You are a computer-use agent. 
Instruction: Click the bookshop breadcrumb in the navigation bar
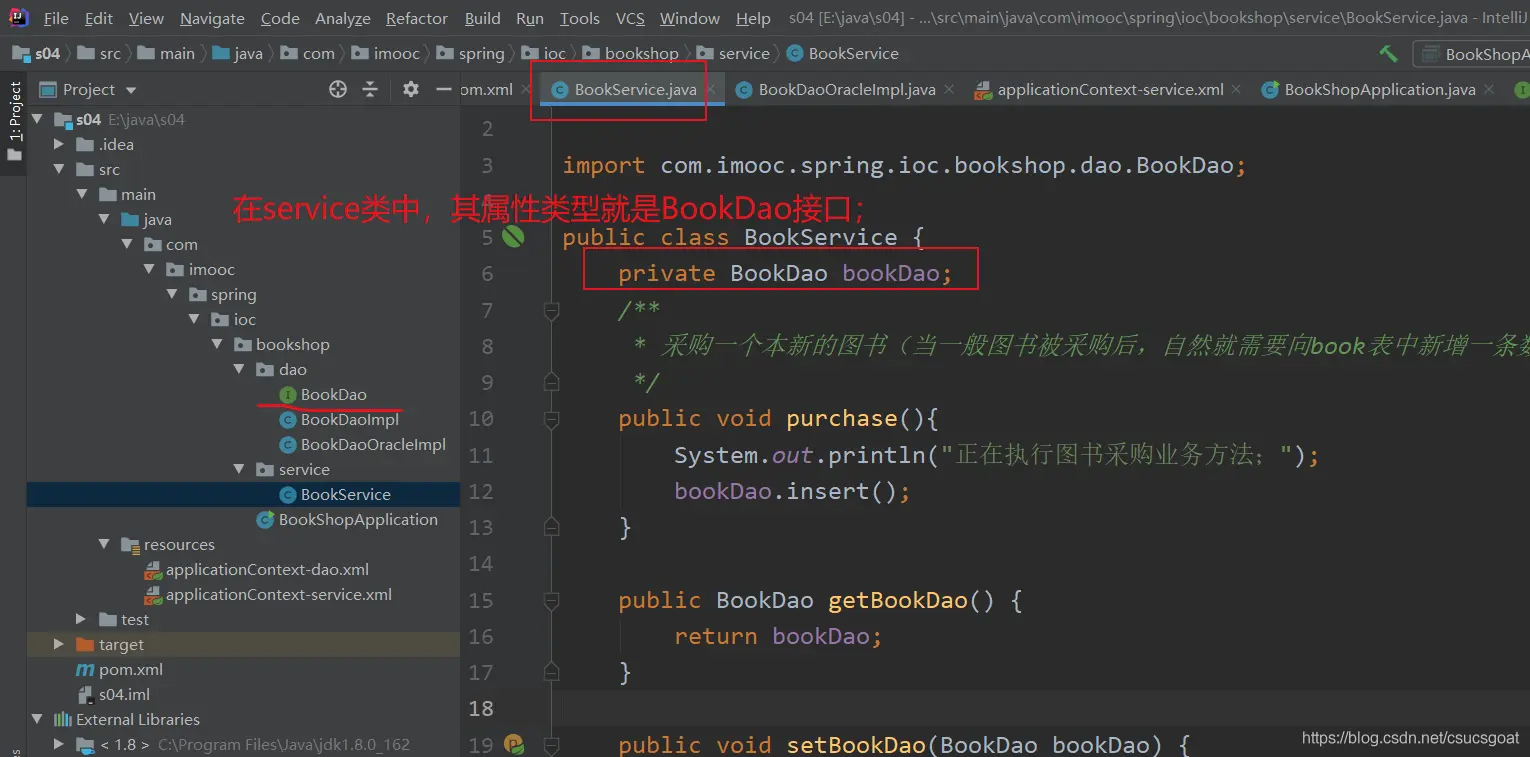click(641, 54)
